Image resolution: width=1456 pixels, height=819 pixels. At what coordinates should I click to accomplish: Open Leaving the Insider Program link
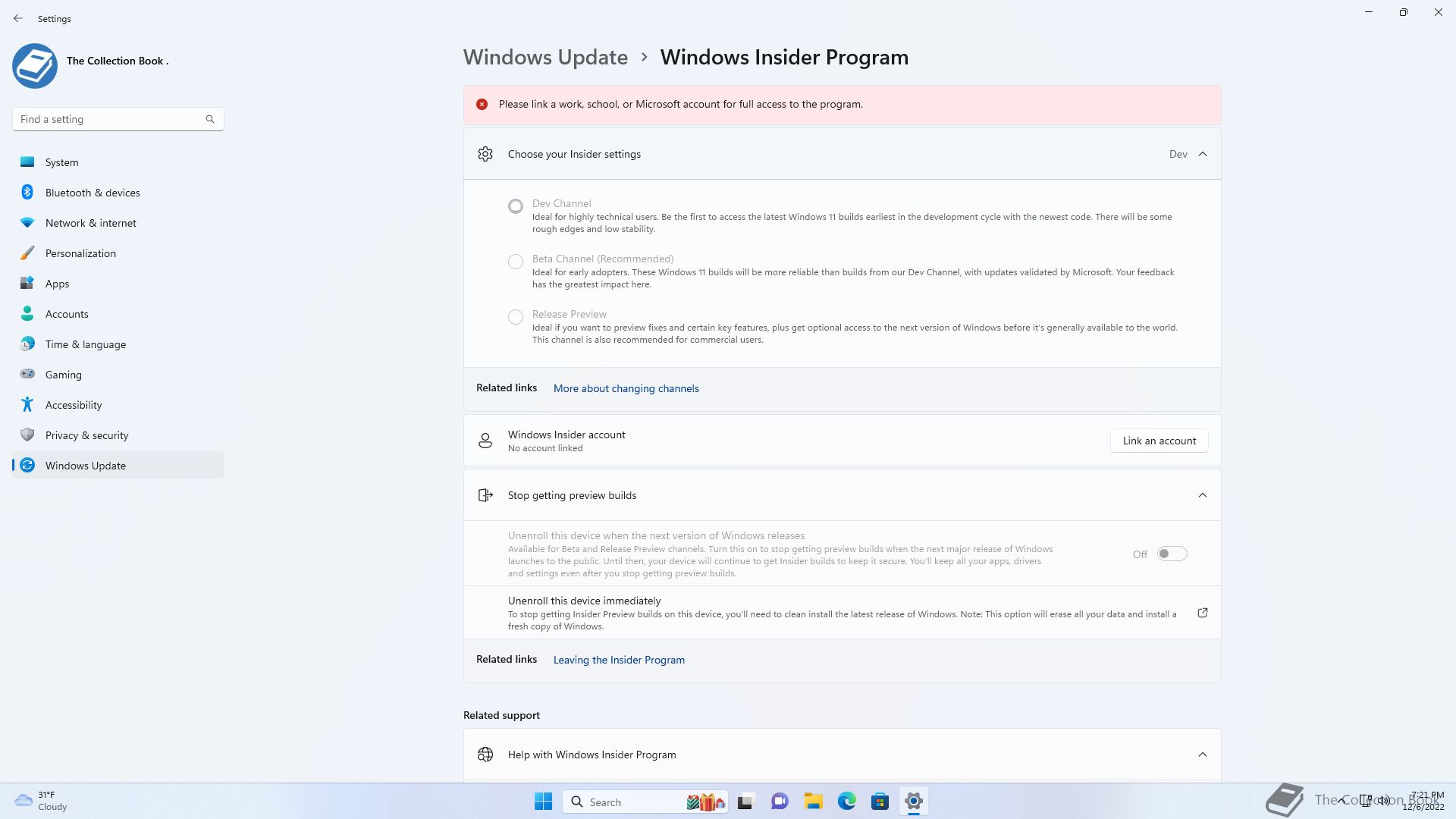619,660
